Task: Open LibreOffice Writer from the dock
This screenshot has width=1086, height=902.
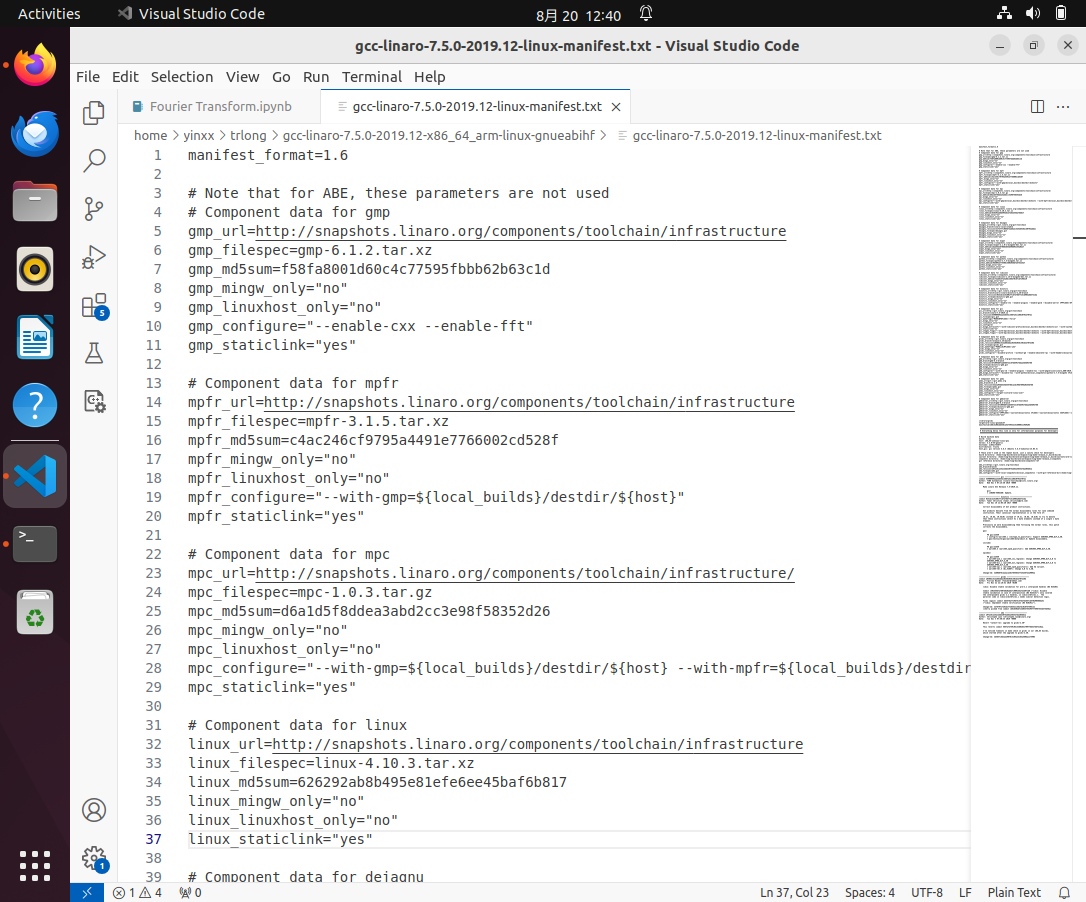Action: (x=35, y=337)
